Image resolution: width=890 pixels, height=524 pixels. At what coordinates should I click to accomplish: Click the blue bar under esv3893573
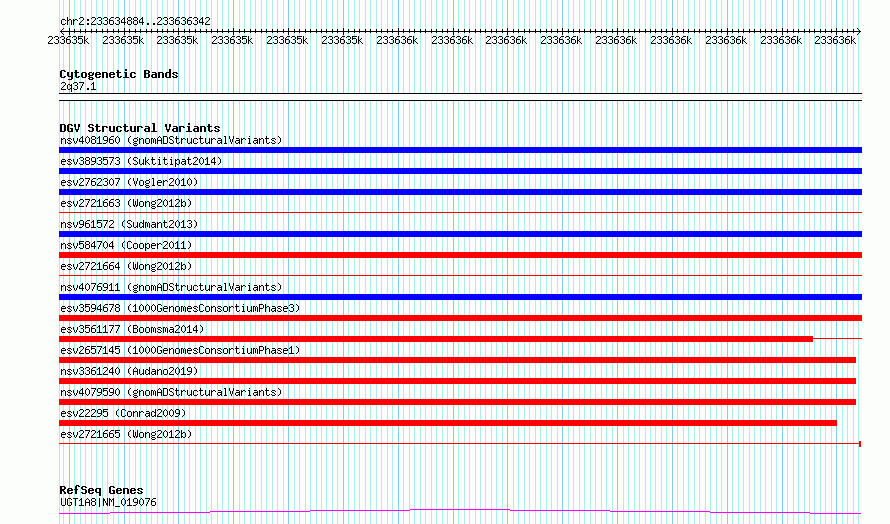[460, 171]
